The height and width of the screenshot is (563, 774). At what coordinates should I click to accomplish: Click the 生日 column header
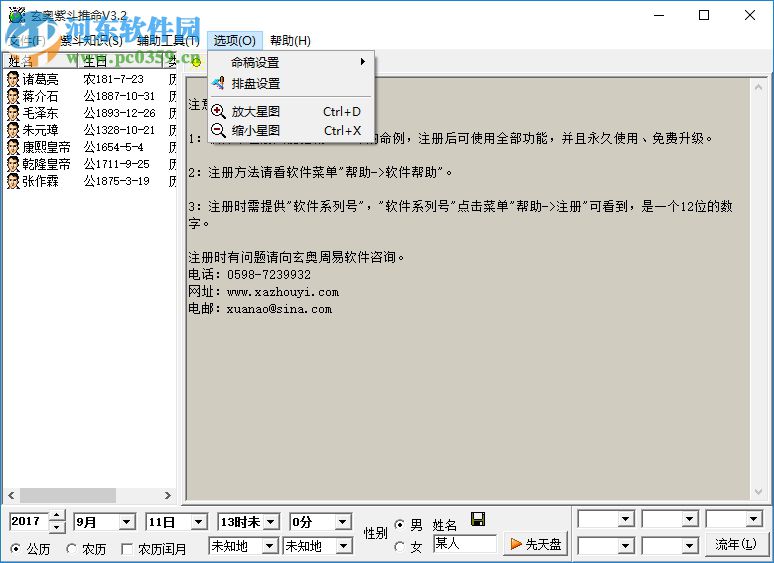120,61
